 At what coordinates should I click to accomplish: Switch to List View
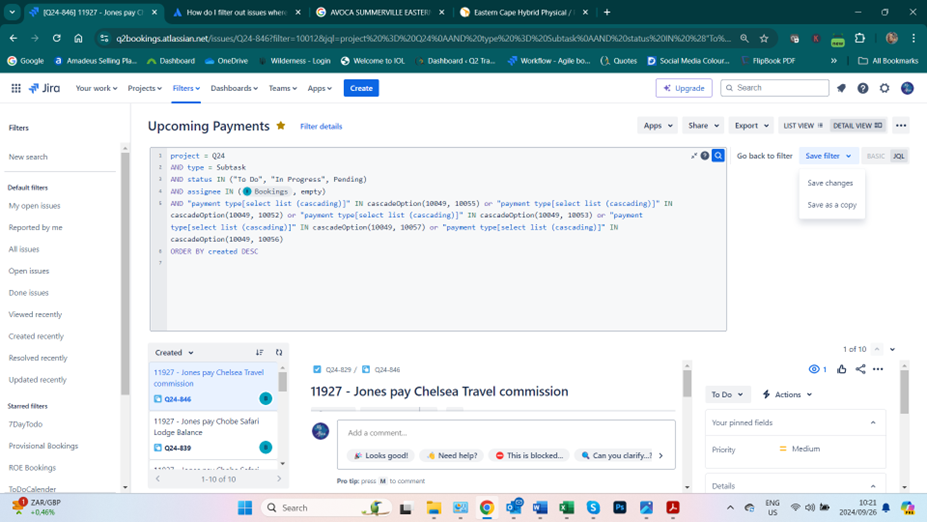pyautogui.click(x=803, y=125)
